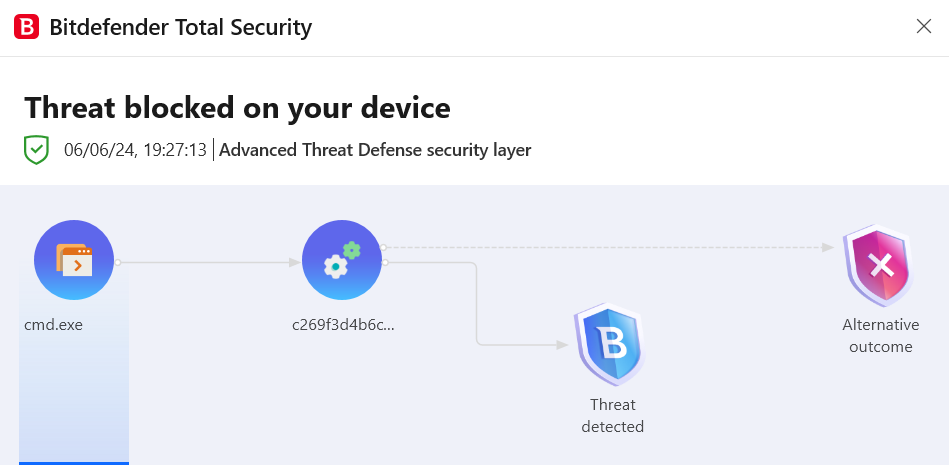Click the red Bitdefender logo icon

(27, 27)
